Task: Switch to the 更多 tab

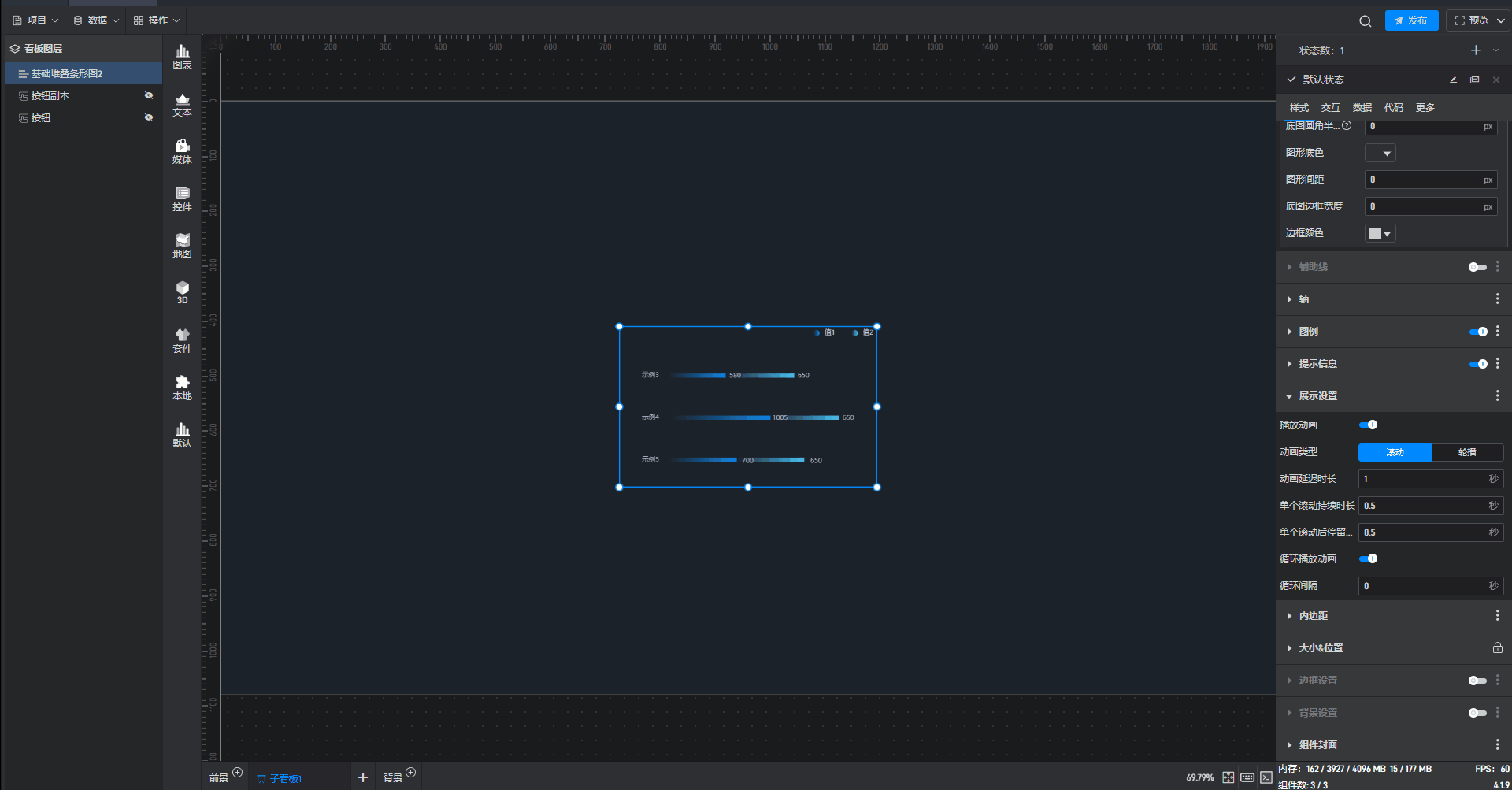Action: (x=1425, y=108)
